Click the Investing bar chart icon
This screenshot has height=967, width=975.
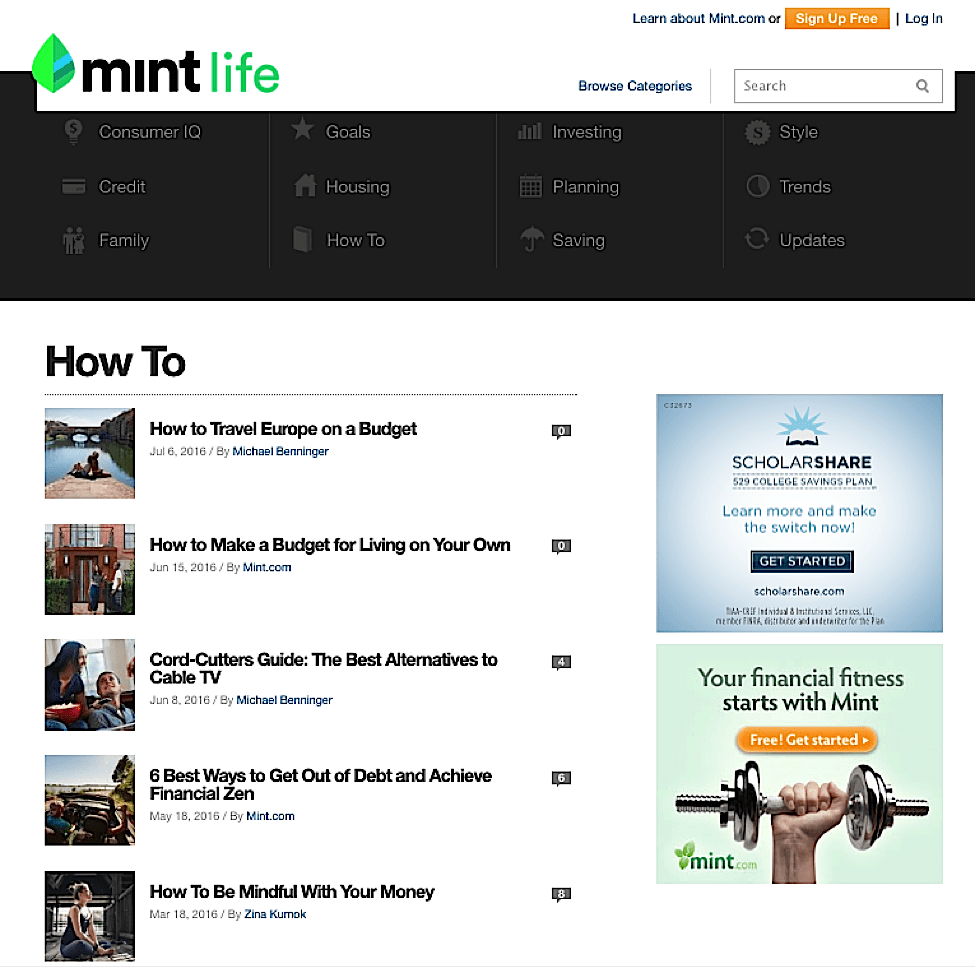(530, 131)
